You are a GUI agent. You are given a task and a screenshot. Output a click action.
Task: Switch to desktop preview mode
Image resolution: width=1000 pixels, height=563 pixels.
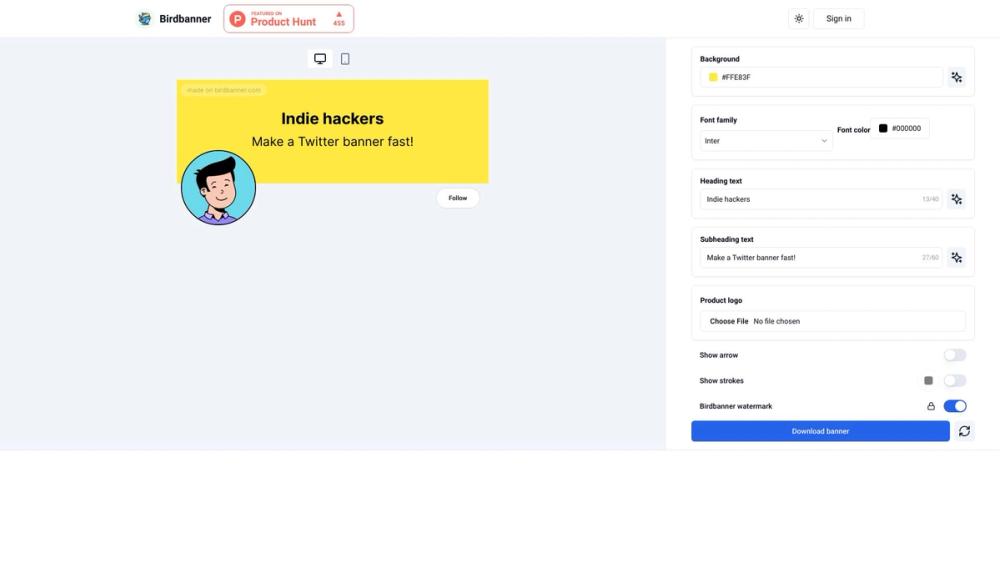[320, 59]
